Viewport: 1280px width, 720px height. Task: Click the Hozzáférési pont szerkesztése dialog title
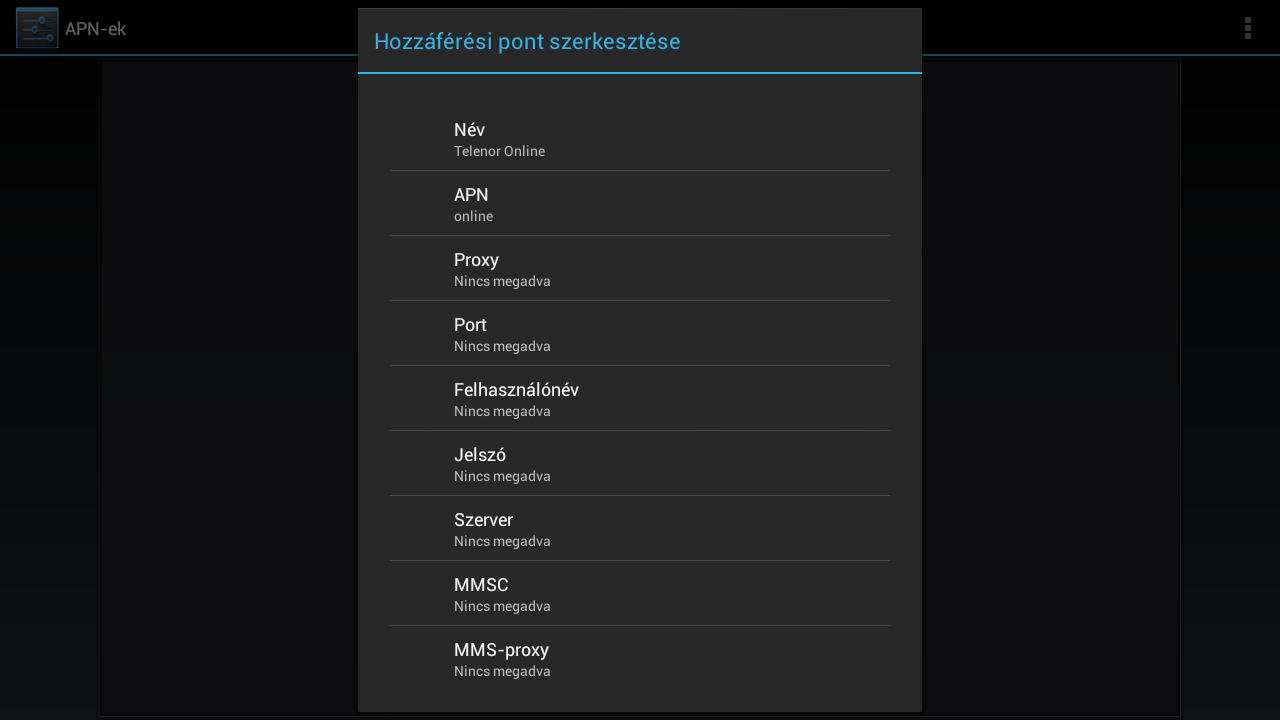click(527, 42)
